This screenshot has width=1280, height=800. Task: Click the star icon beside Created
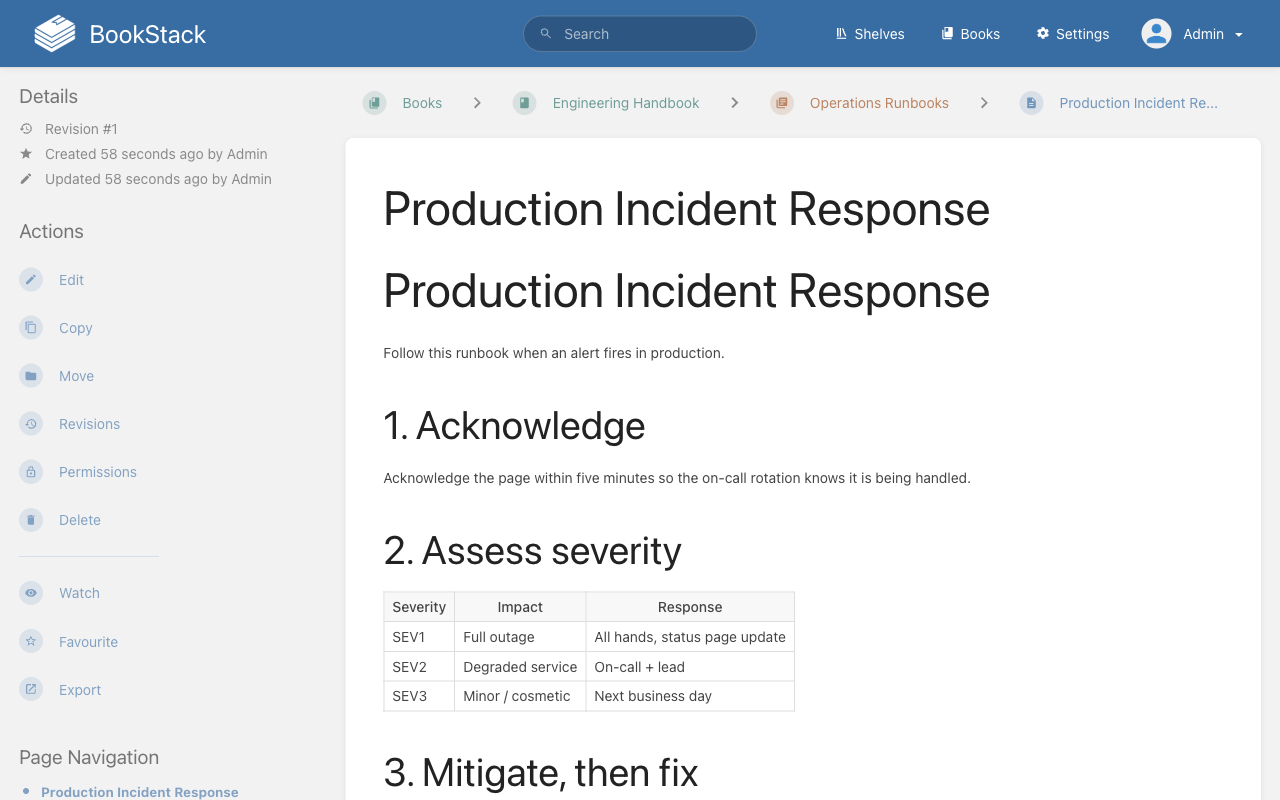pyautogui.click(x=26, y=154)
